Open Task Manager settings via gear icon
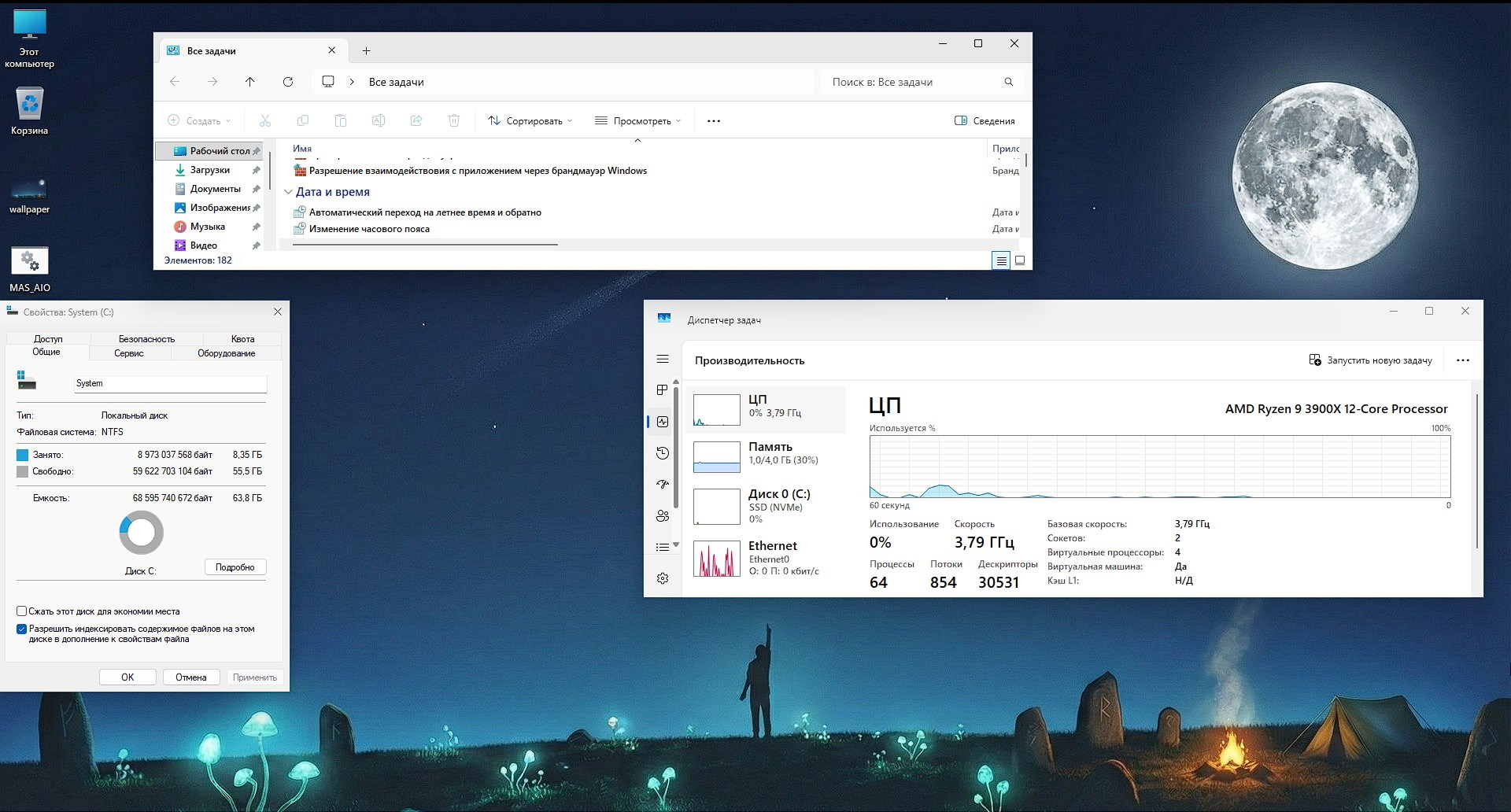 (x=662, y=578)
